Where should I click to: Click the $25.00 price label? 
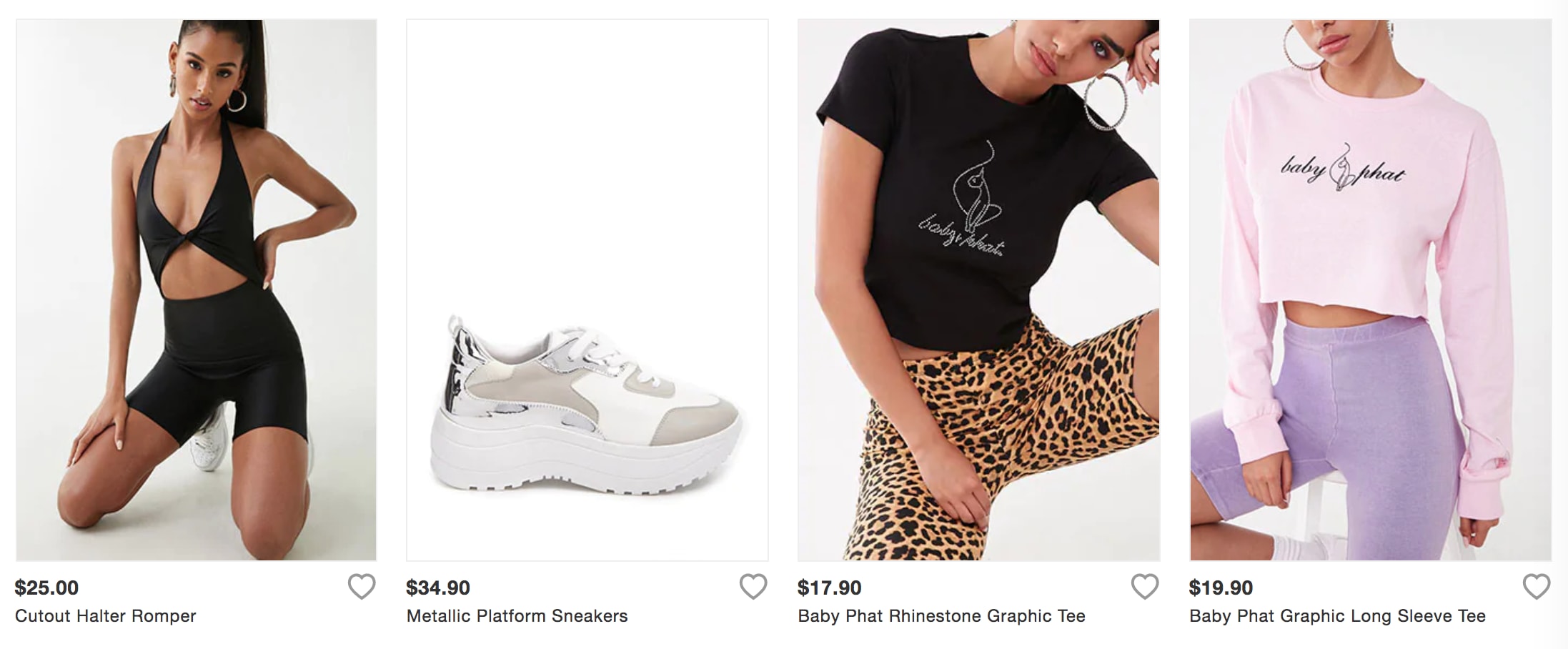click(x=46, y=588)
